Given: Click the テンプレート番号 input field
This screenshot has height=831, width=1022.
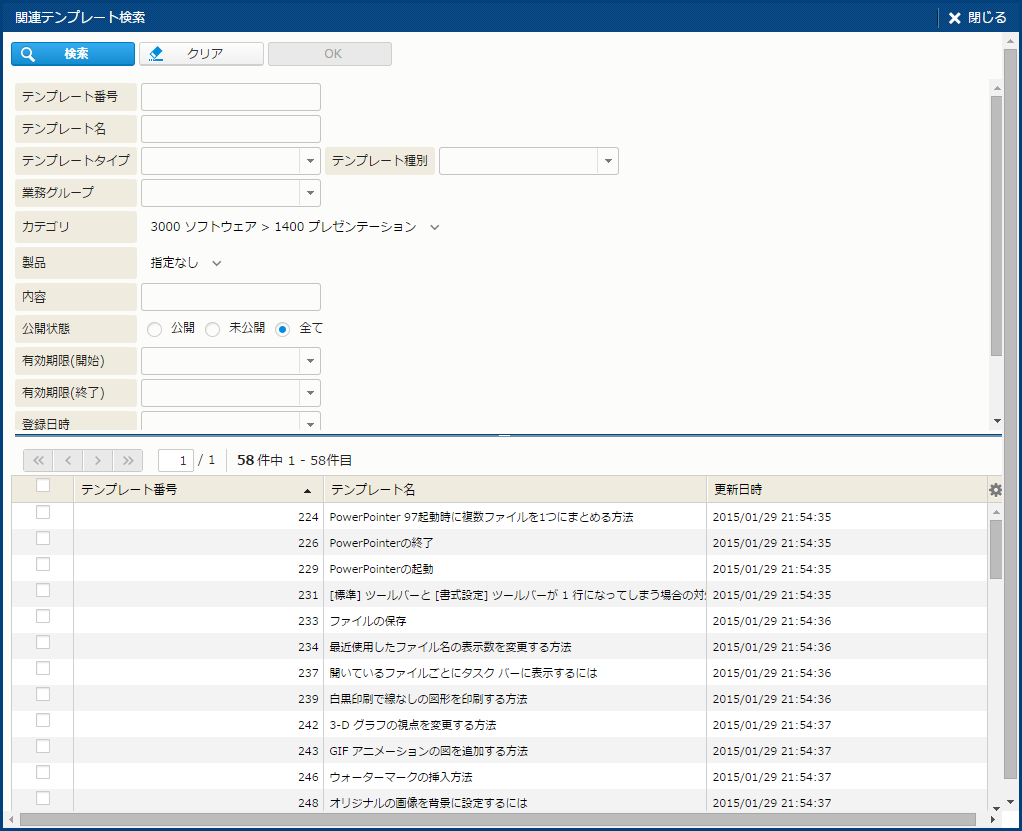Looking at the screenshot, I should 231,97.
